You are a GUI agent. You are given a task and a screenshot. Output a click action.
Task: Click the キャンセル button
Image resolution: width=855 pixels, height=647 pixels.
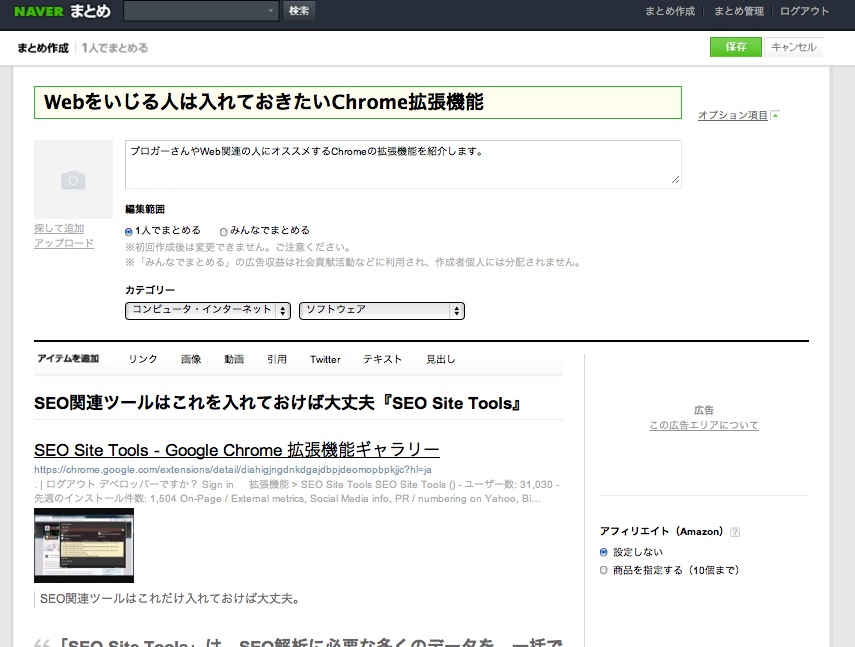[x=793, y=47]
